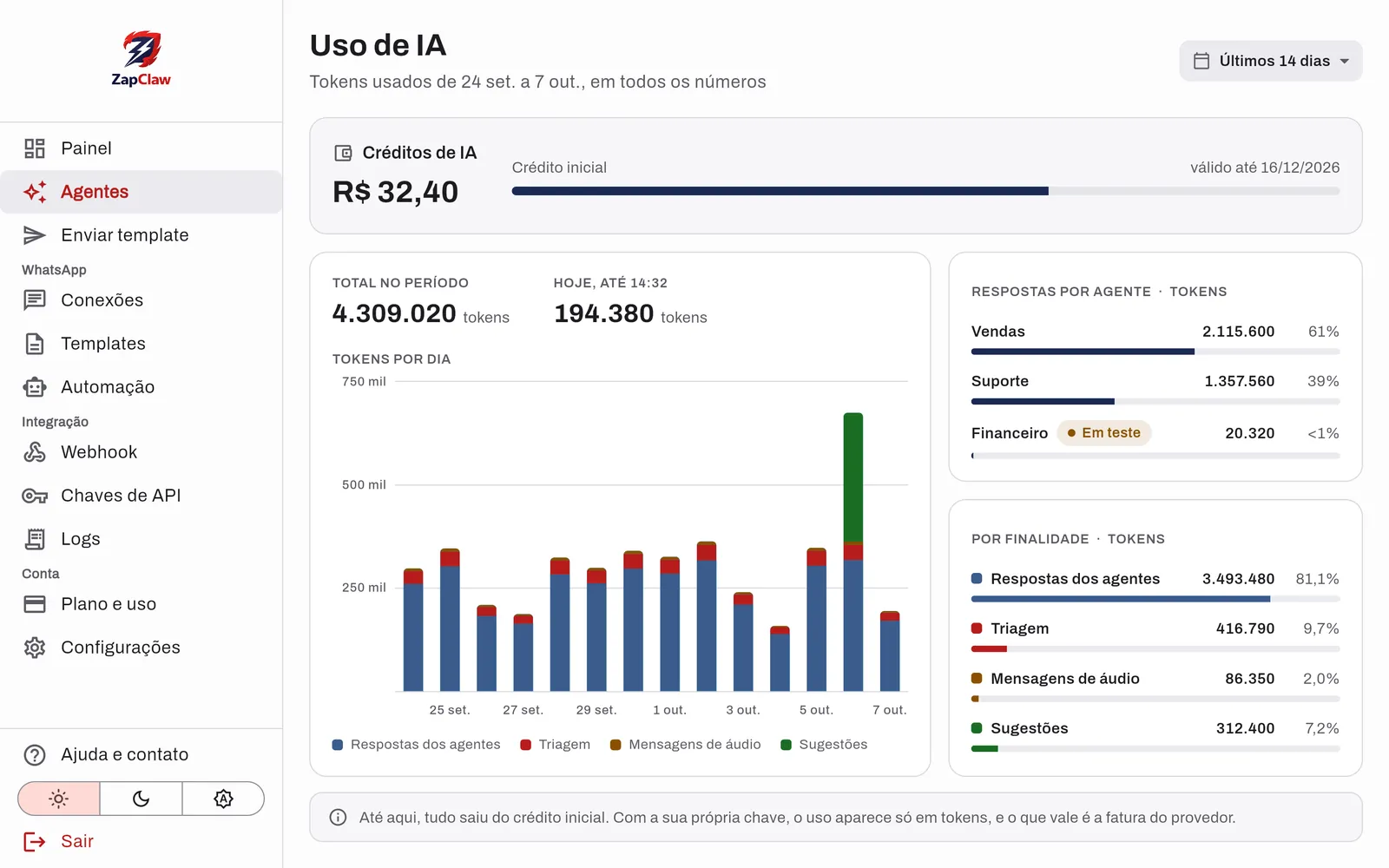Open Chaves de API link
The width and height of the screenshot is (1389, 868).
click(142, 496)
